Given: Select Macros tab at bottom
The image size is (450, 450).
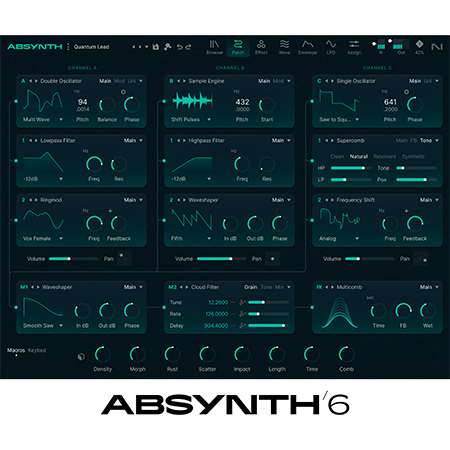Looking at the screenshot, I should point(16,350).
